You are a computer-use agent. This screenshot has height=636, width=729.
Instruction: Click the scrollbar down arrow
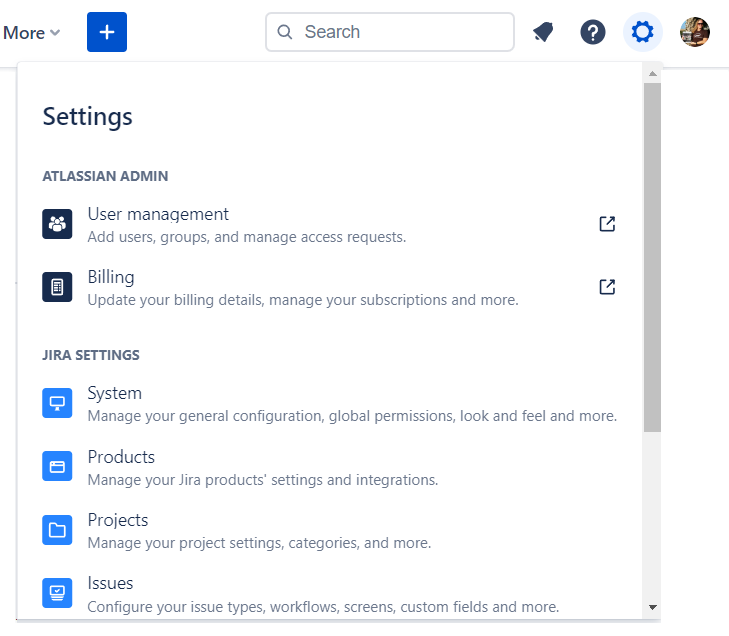tap(652, 606)
